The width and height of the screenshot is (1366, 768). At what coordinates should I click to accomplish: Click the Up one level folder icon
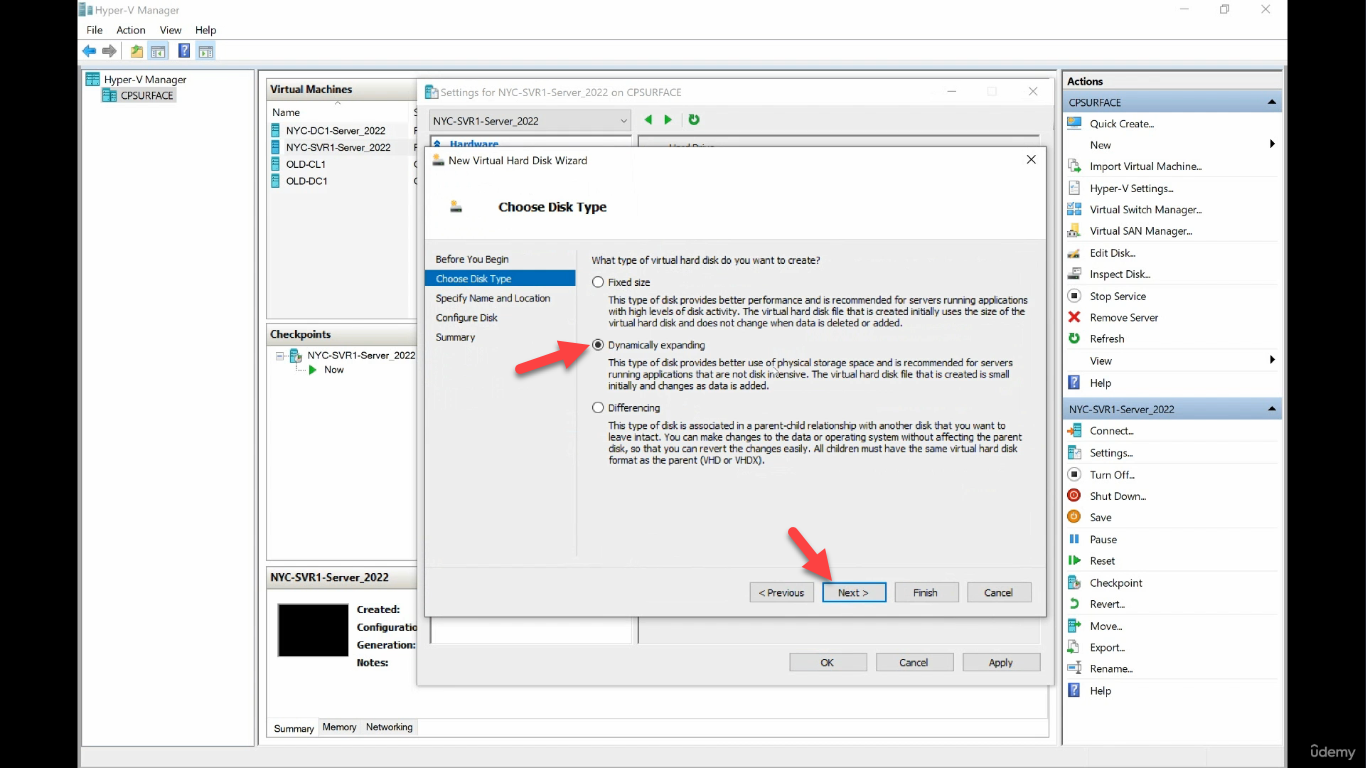137,51
